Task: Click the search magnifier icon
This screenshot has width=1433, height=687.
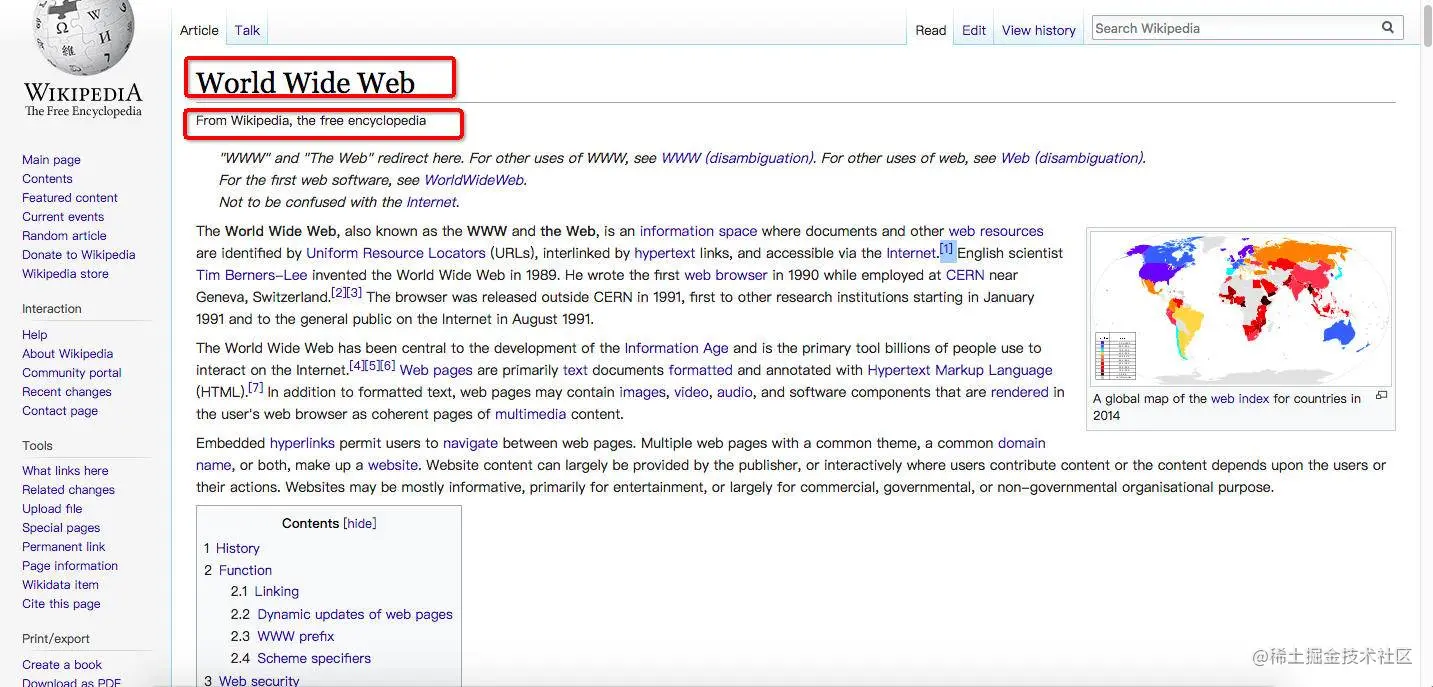Action: (1388, 28)
